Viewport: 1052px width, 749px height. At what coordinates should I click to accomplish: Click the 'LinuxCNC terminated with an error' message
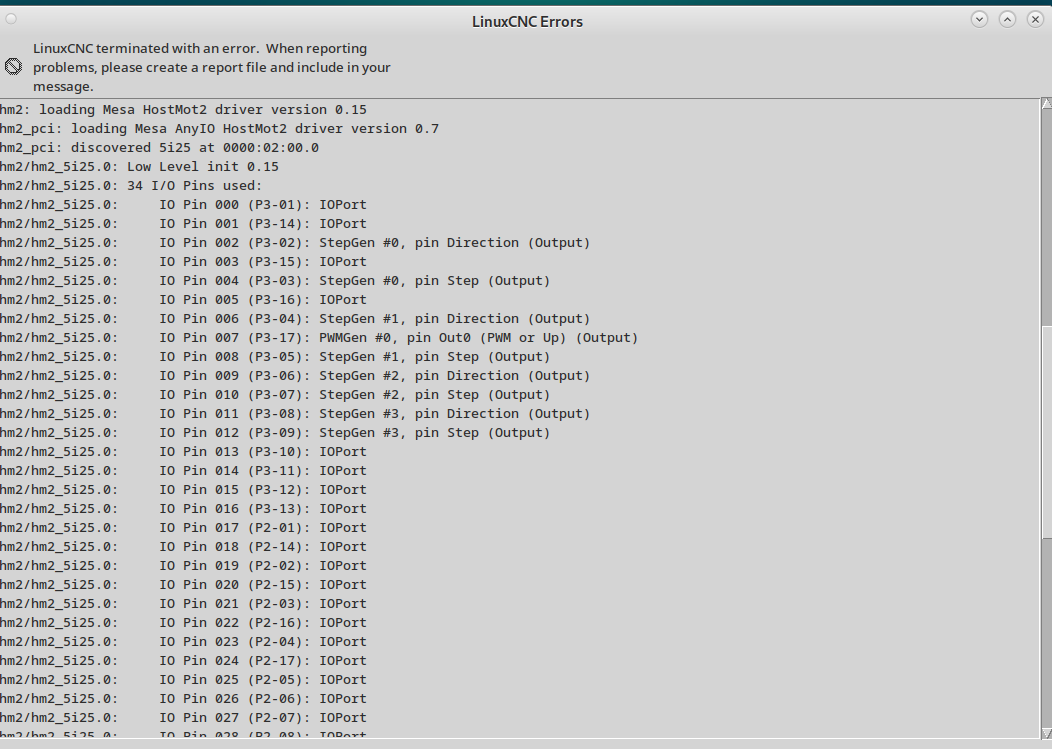(x=211, y=67)
